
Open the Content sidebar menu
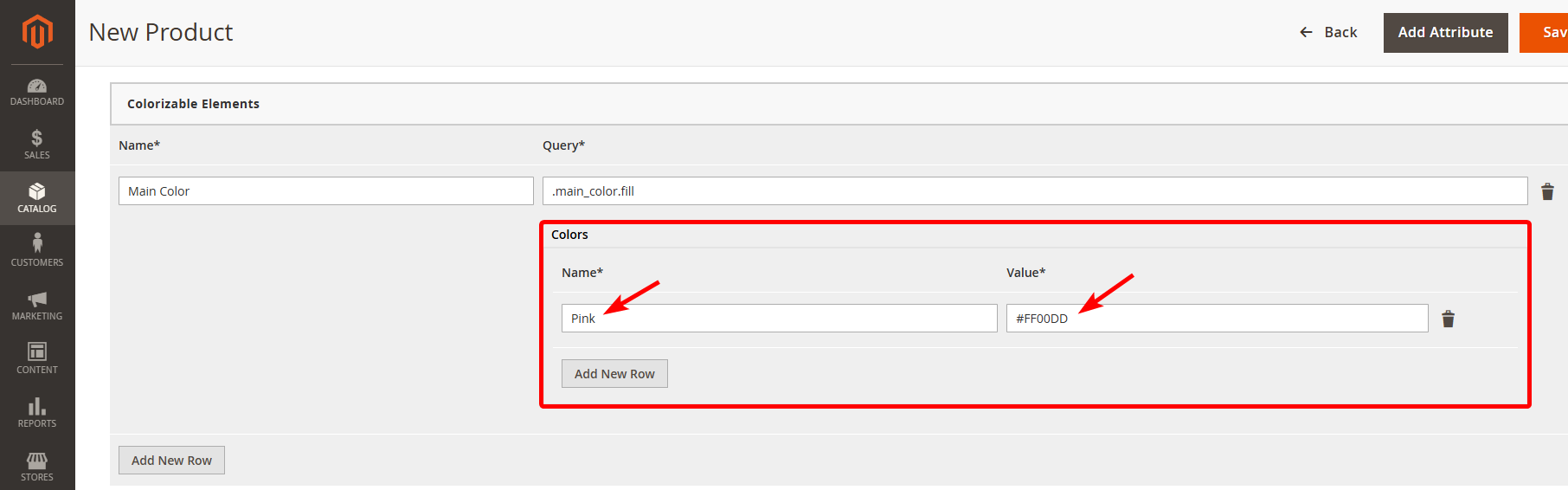click(37, 359)
